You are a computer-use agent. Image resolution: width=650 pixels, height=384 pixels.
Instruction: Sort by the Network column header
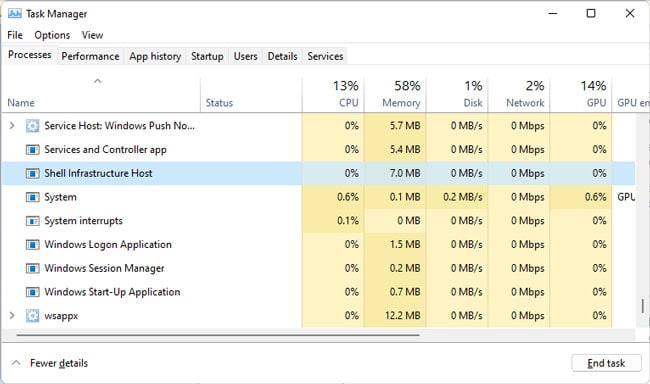(x=519, y=95)
